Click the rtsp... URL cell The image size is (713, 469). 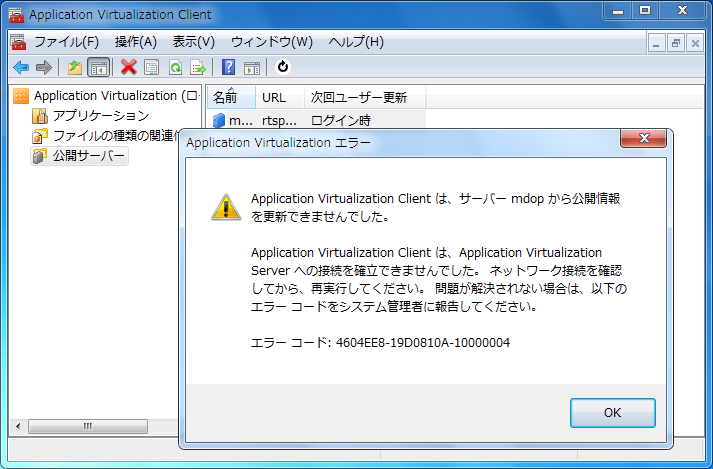280,121
